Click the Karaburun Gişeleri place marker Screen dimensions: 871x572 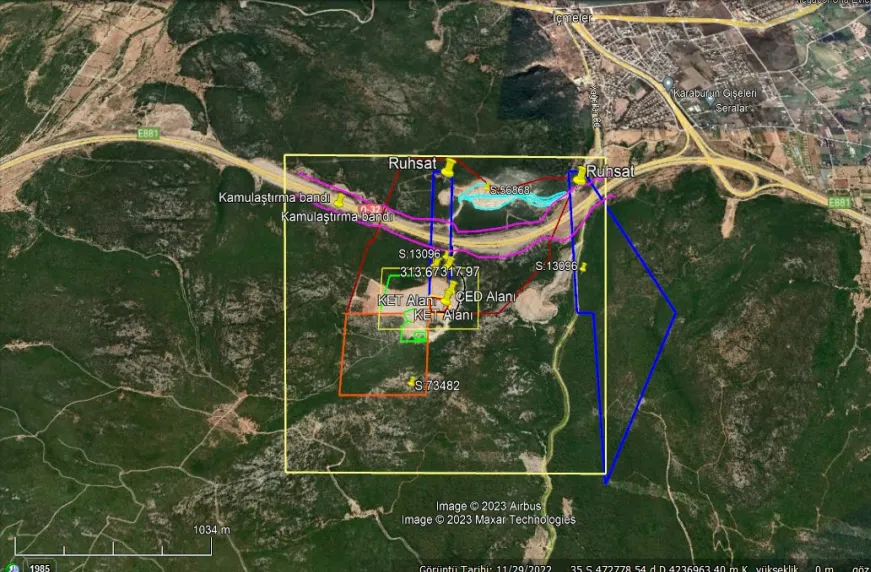668,83
